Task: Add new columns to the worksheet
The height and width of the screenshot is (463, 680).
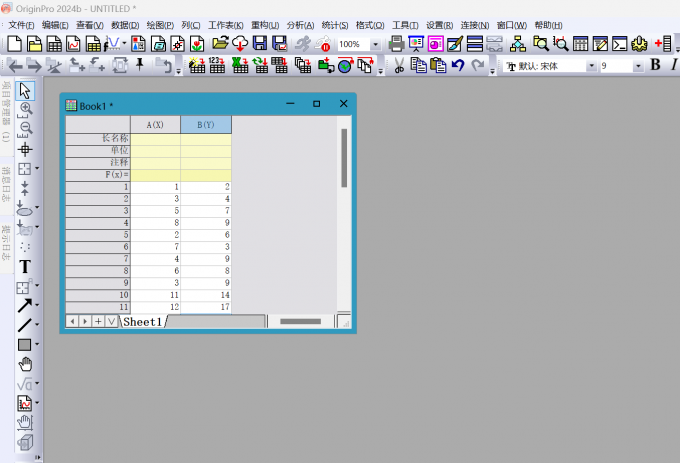Action: [664, 44]
